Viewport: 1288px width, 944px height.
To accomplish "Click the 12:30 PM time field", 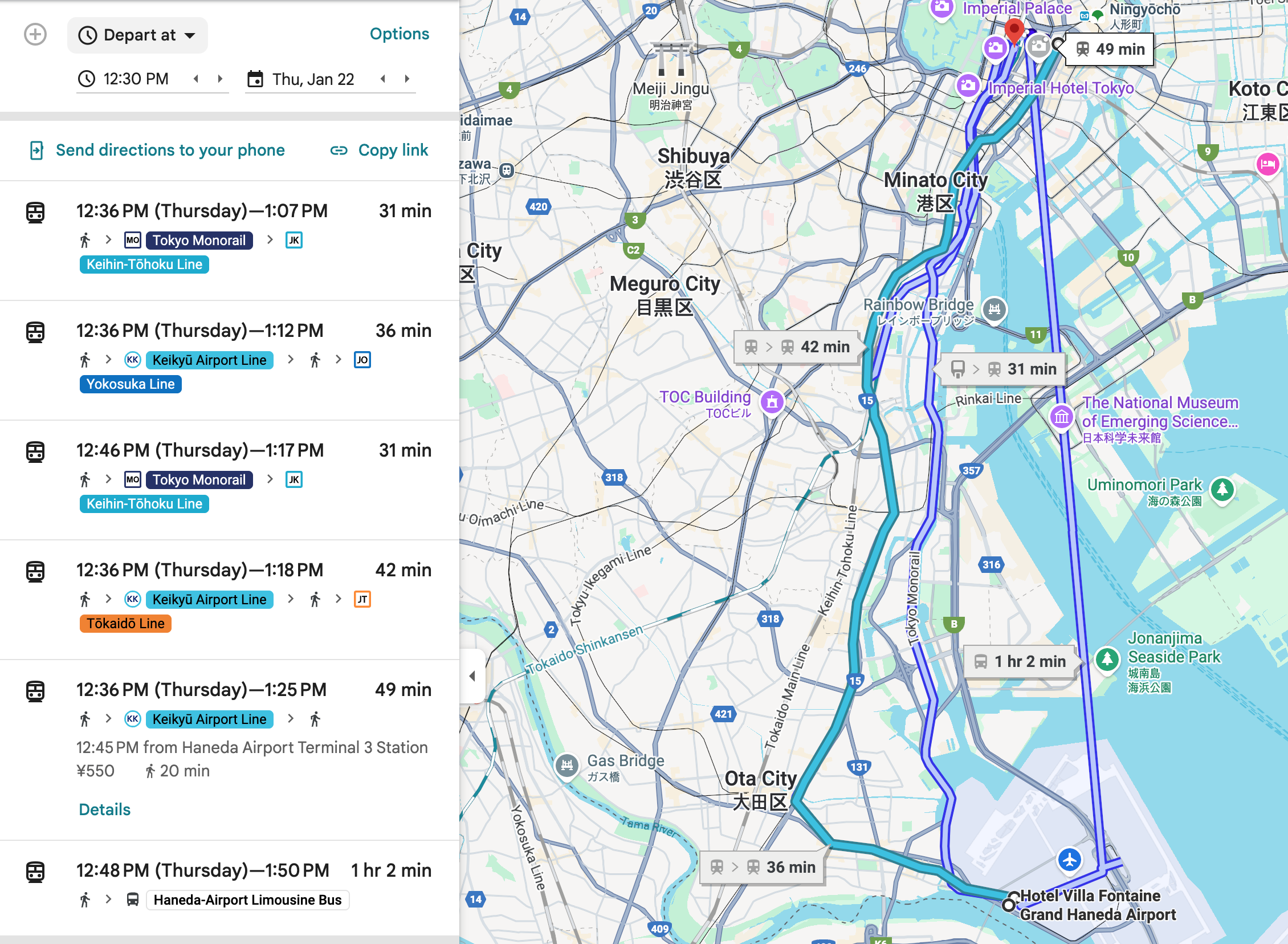I will pyautogui.click(x=136, y=79).
